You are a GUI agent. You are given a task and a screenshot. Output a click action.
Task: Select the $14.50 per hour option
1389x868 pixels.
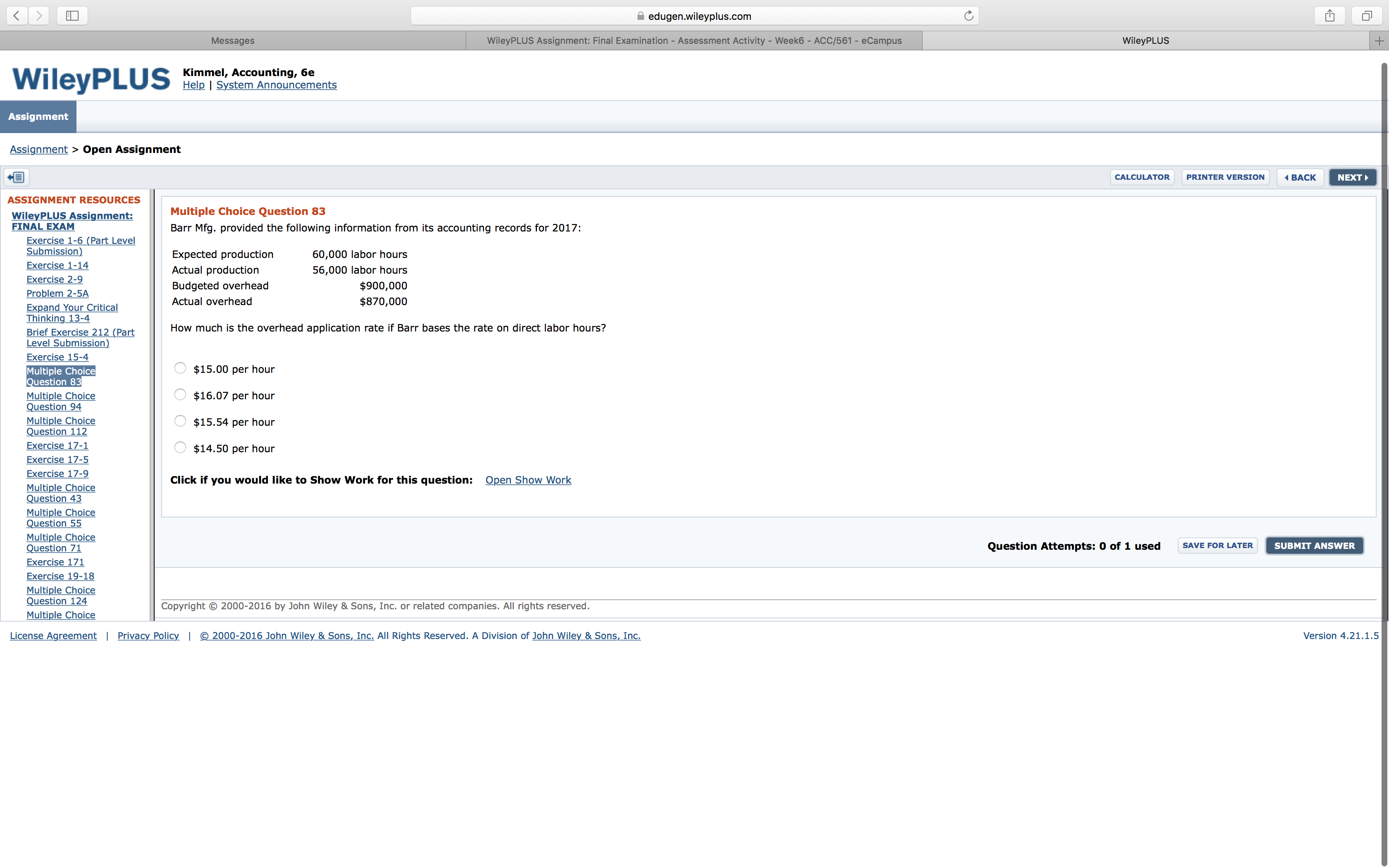pos(180,447)
